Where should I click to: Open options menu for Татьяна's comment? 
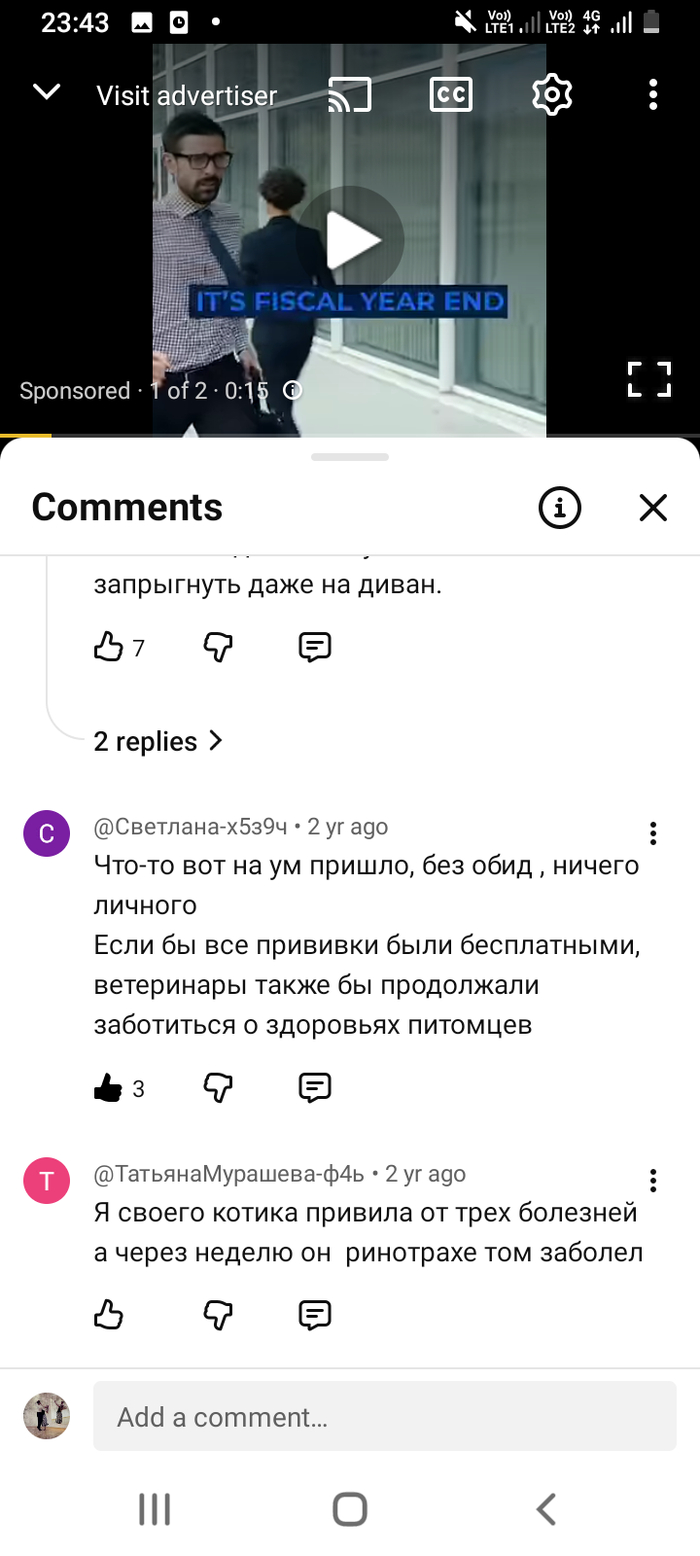click(653, 1180)
